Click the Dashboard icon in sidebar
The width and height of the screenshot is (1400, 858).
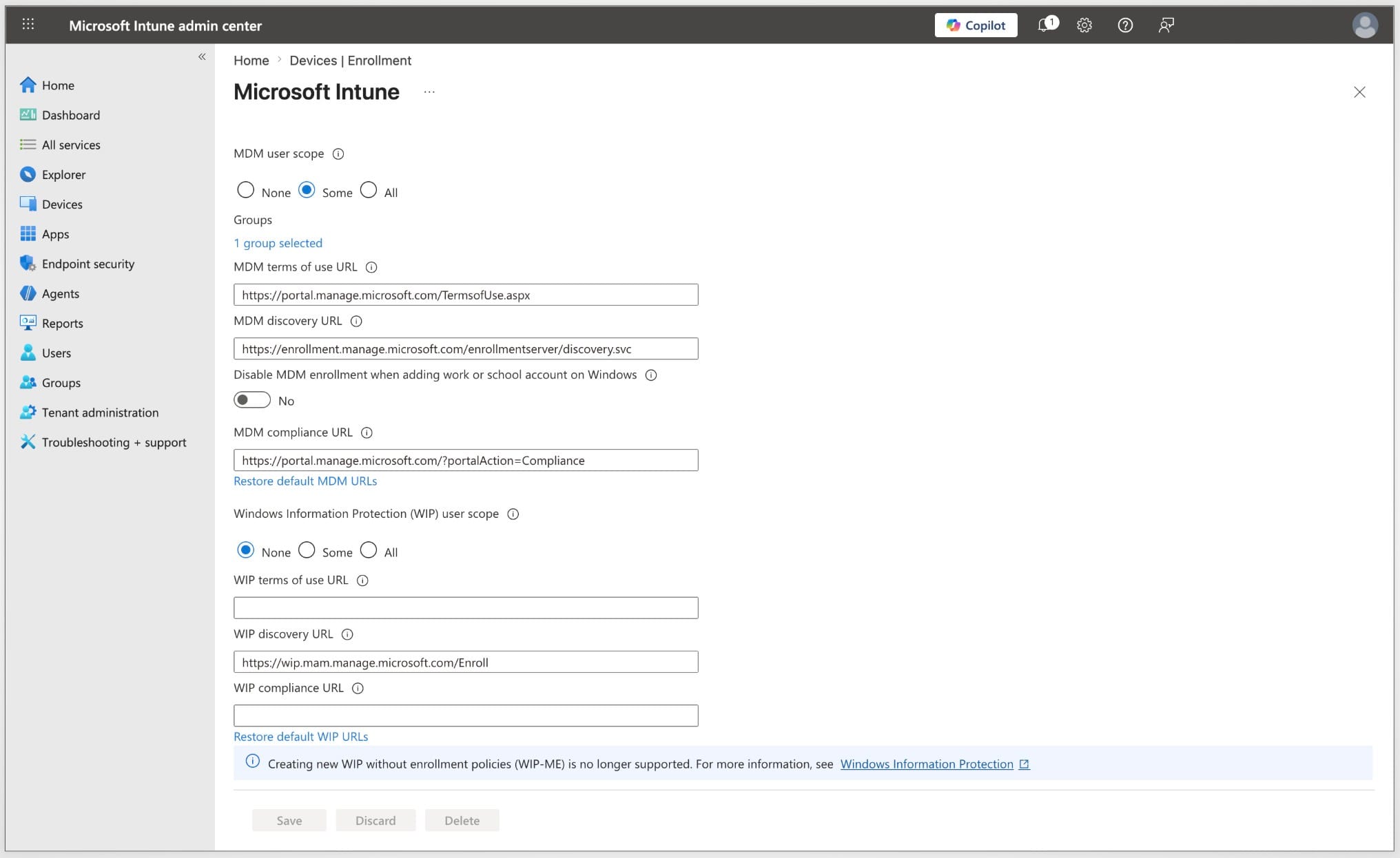point(28,114)
